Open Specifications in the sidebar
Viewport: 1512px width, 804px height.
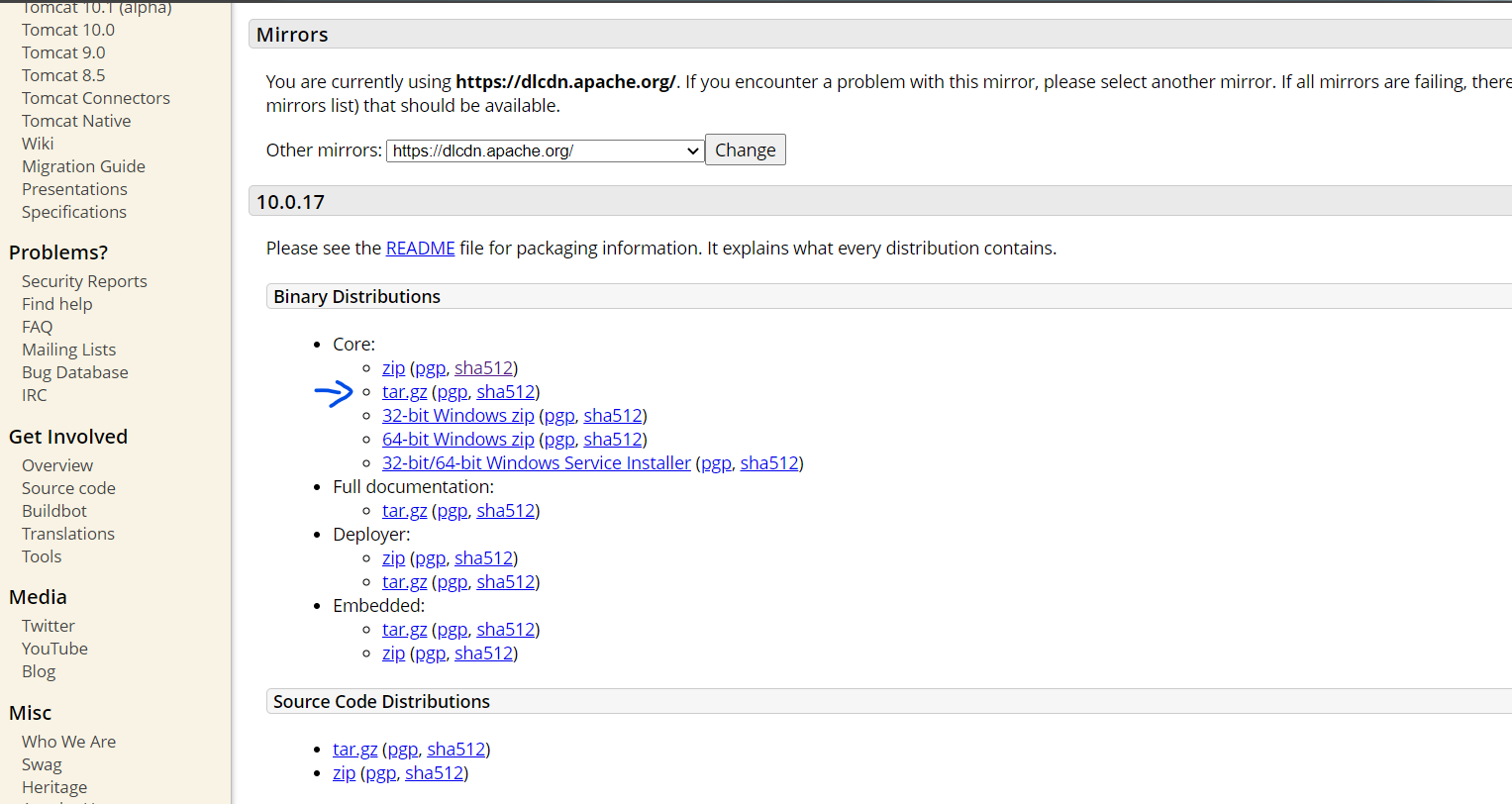(x=74, y=212)
